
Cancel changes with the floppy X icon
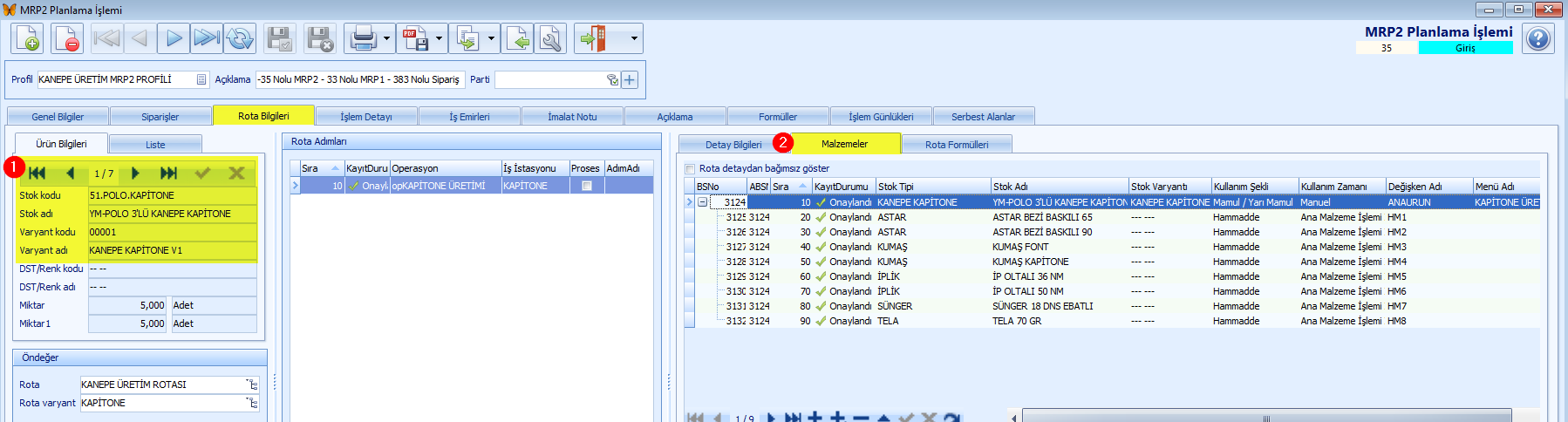pos(320,38)
